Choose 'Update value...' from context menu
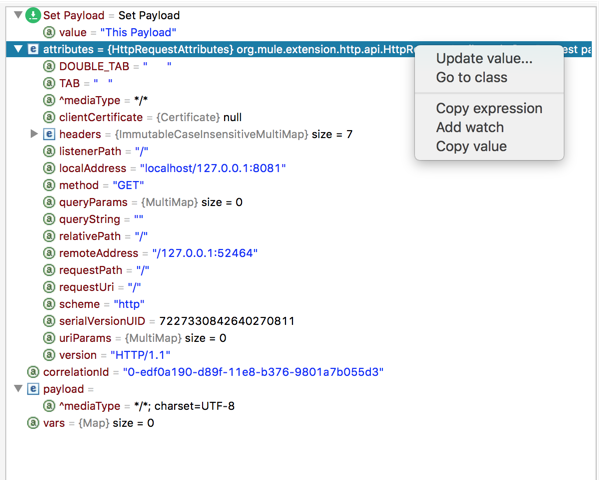 (x=484, y=58)
